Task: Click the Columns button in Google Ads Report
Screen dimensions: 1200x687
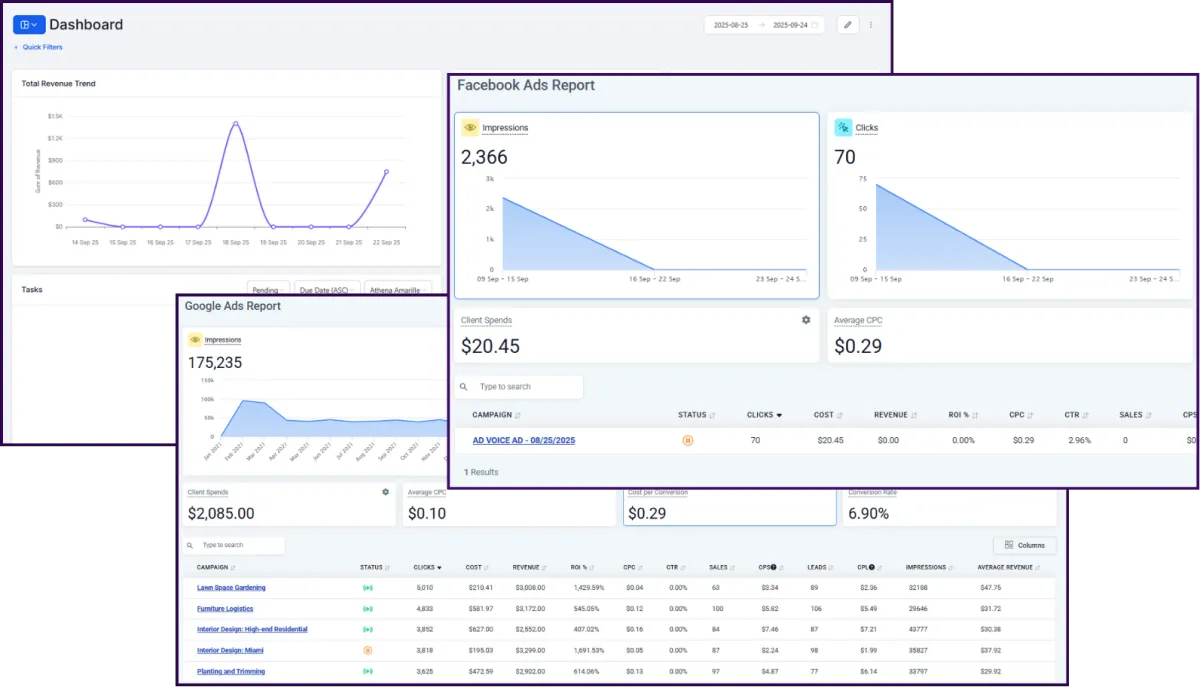Action: [1025, 545]
